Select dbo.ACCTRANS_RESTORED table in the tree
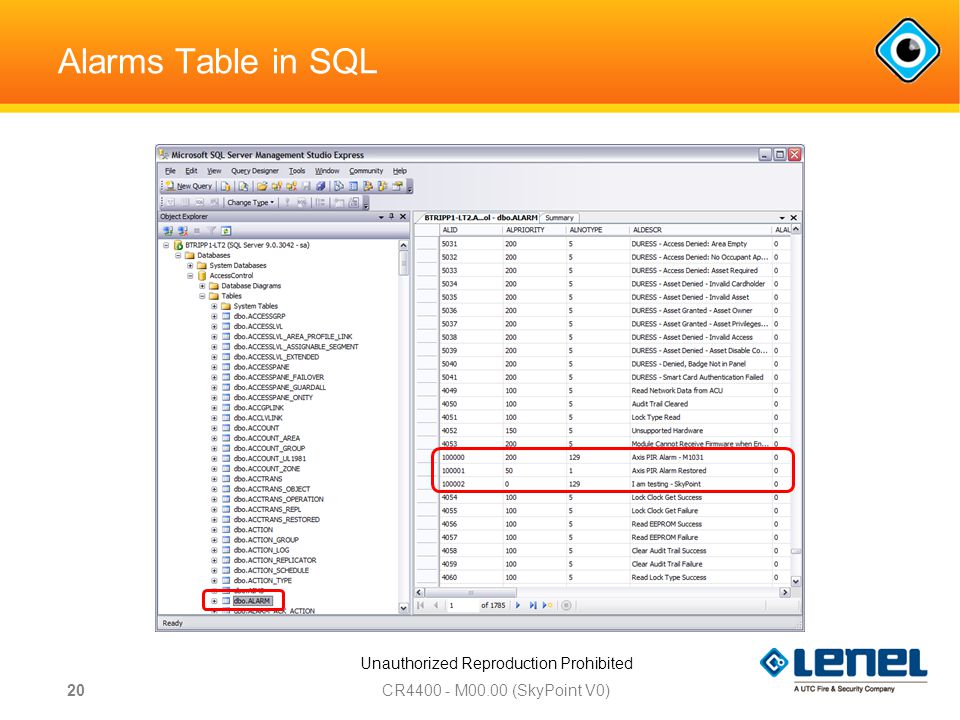This screenshot has height=720, width=960. [276, 519]
